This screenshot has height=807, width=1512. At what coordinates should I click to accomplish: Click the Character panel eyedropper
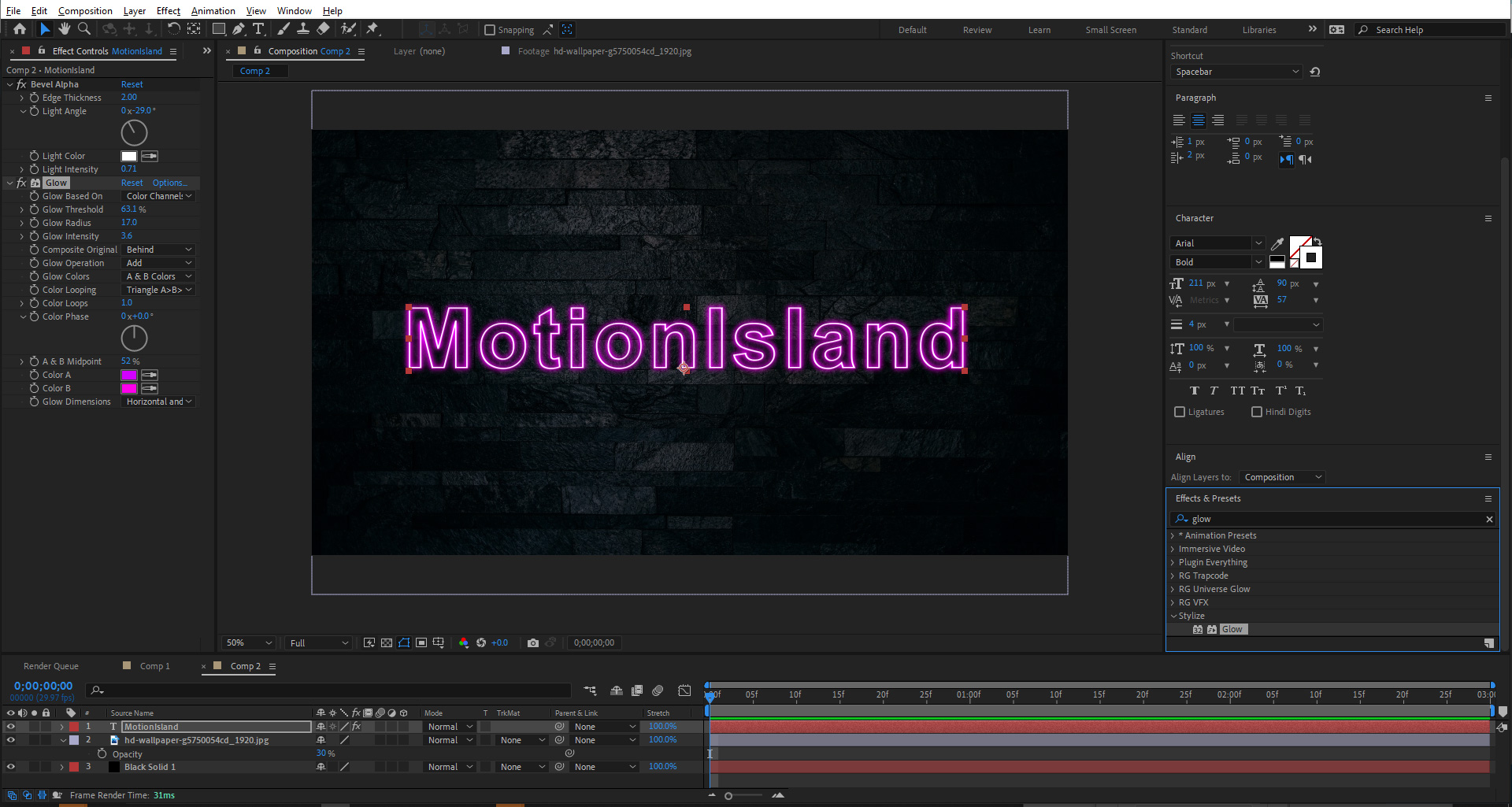(1277, 243)
